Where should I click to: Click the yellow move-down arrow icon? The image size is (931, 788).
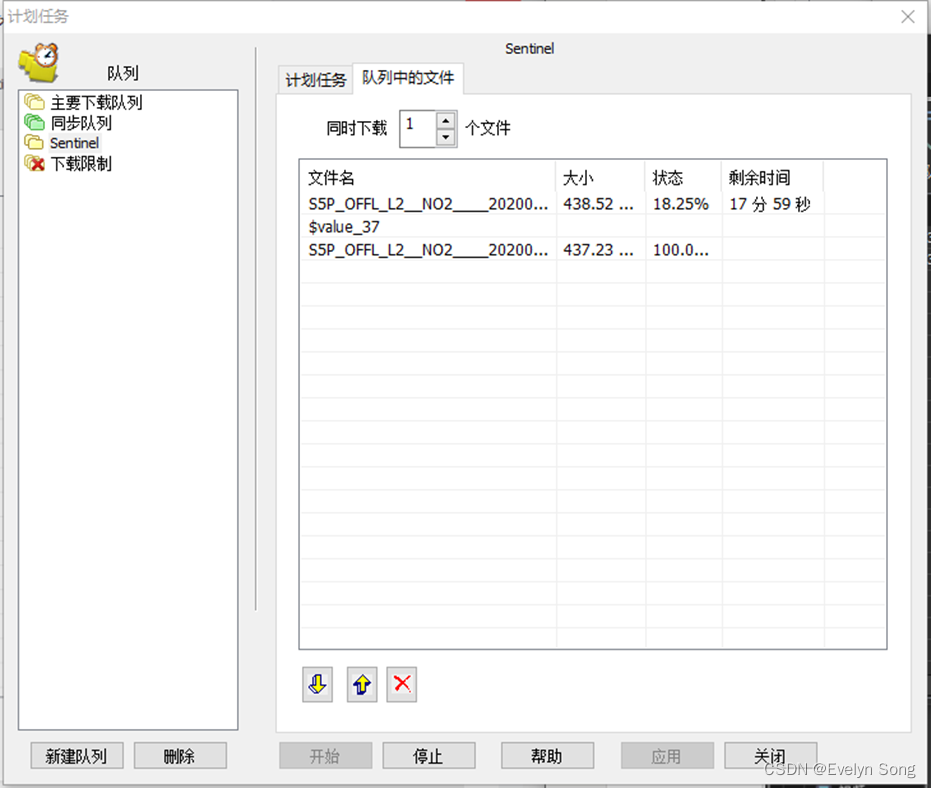pyautogui.click(x=317, y=684)
